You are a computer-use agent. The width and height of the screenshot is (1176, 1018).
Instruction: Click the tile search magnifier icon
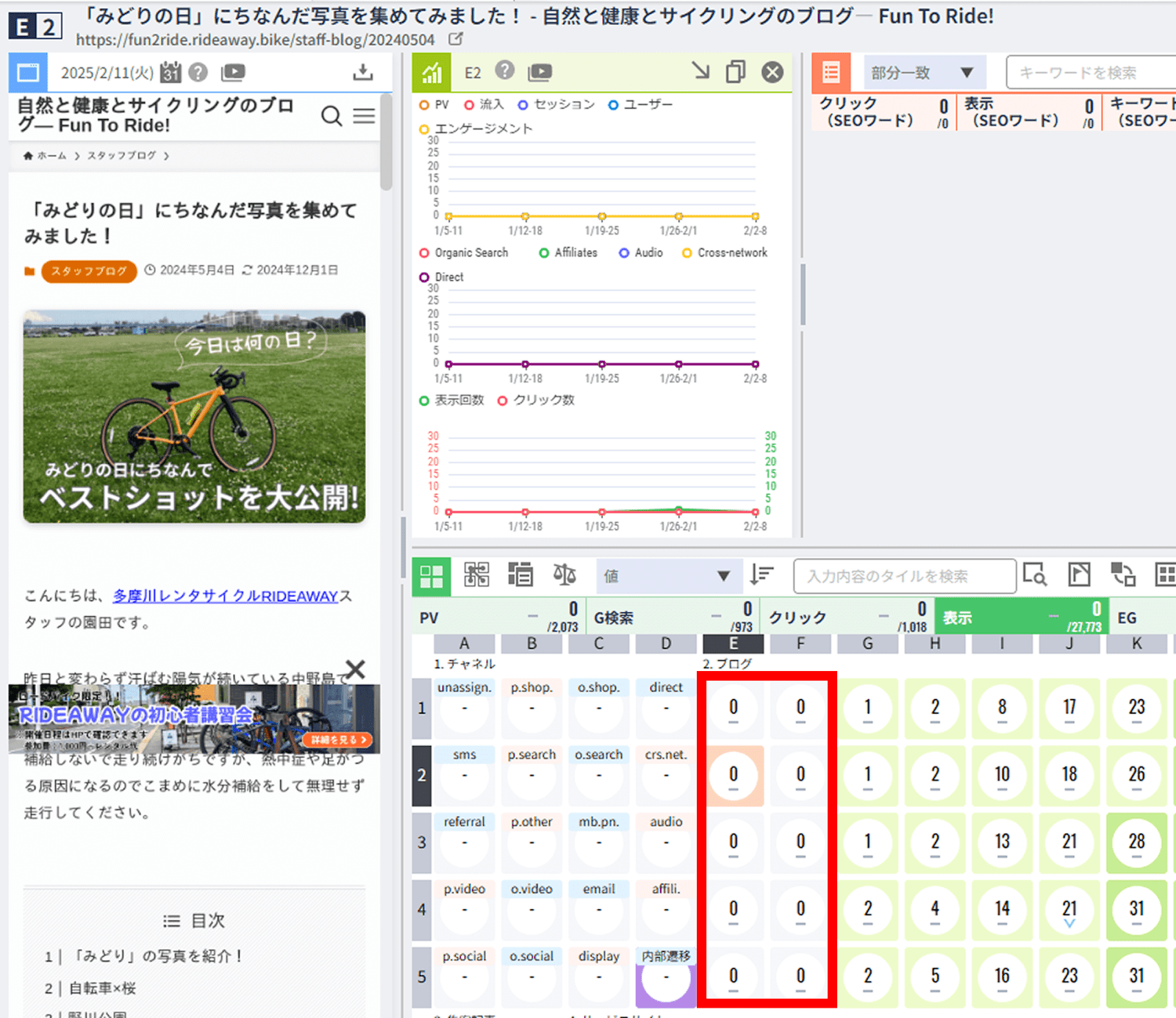click(x=1036, y=576)
